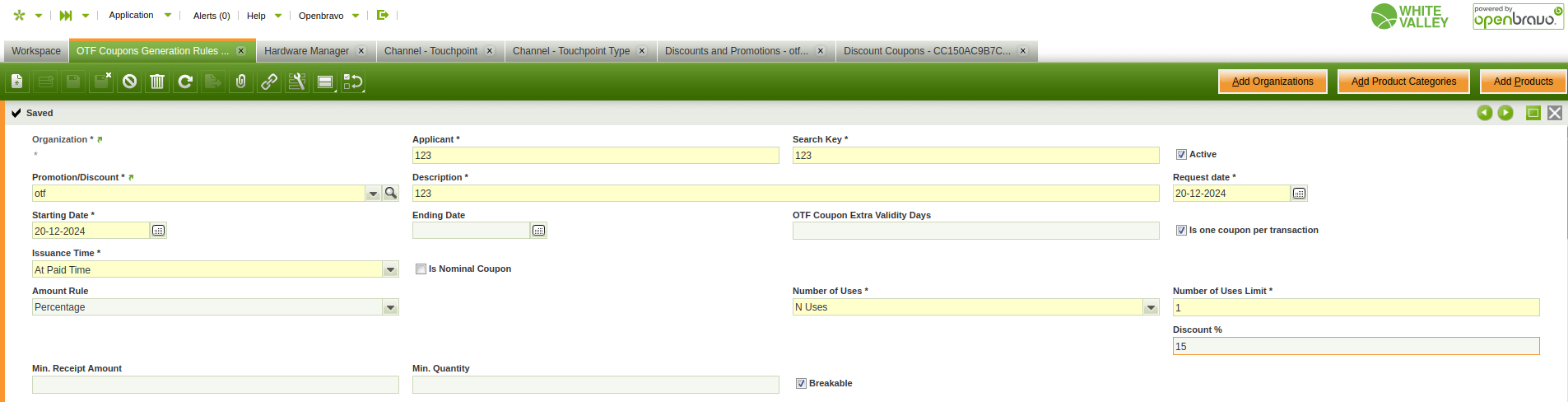Click the quick launch forward icon

click(x=66, y=15)
